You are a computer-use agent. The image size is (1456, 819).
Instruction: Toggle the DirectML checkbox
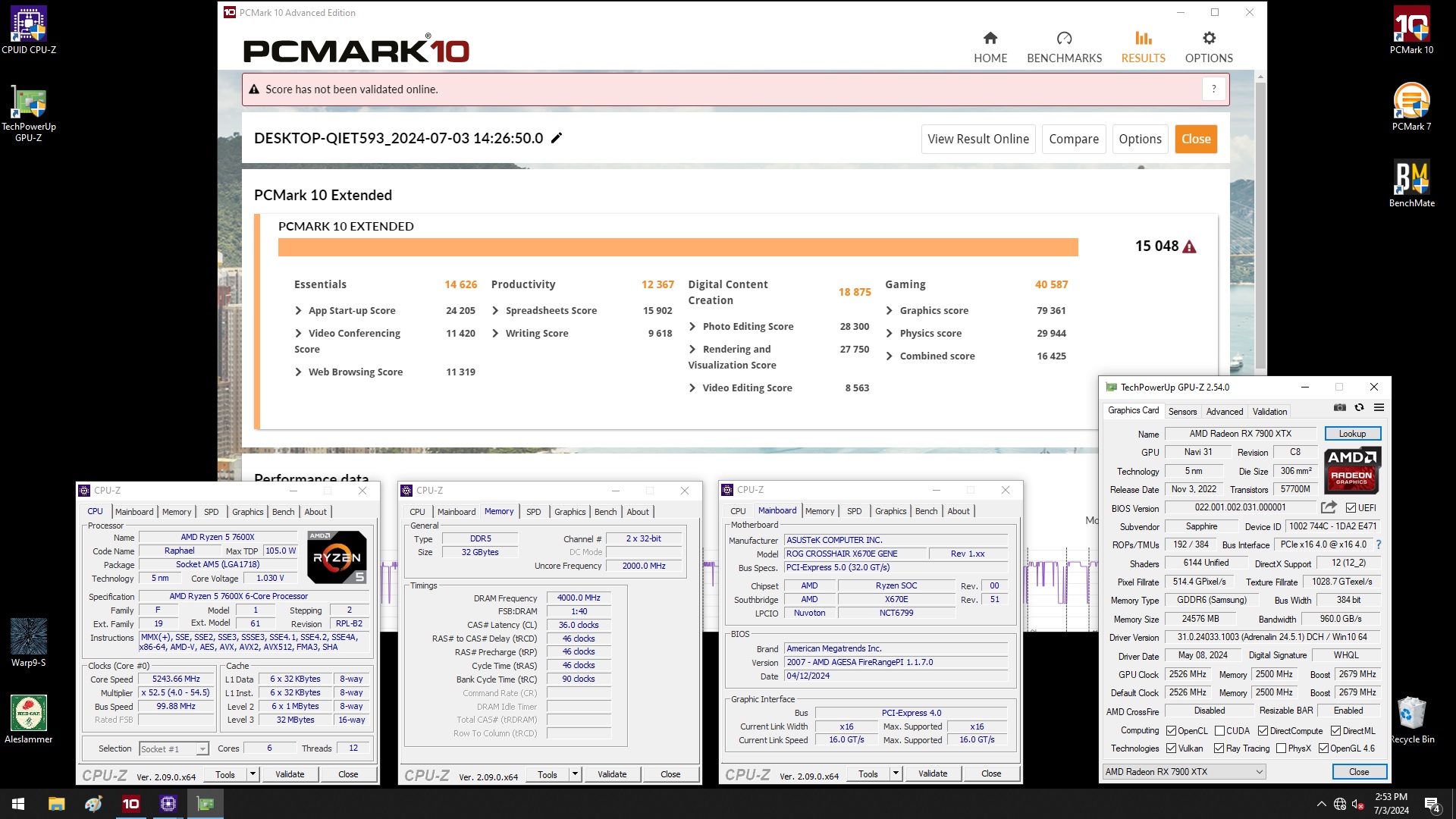coord(1335,731)
